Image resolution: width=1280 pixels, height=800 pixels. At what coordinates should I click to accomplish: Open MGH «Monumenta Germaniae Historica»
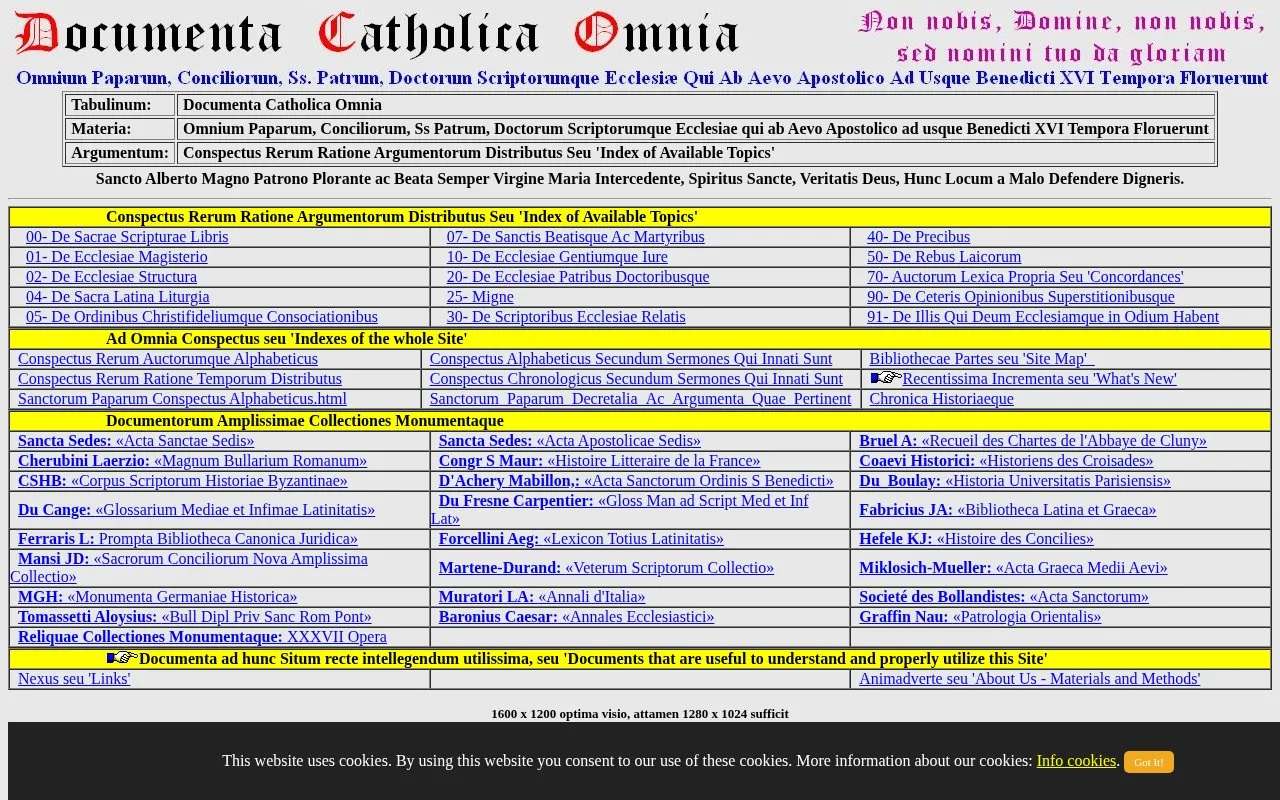click(157, 597)
